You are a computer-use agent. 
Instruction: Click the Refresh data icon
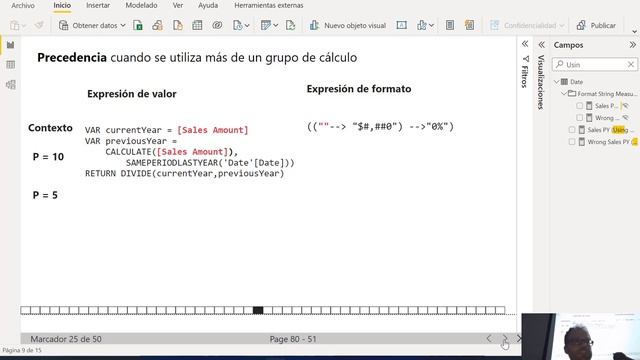click(x=290, y=25)
